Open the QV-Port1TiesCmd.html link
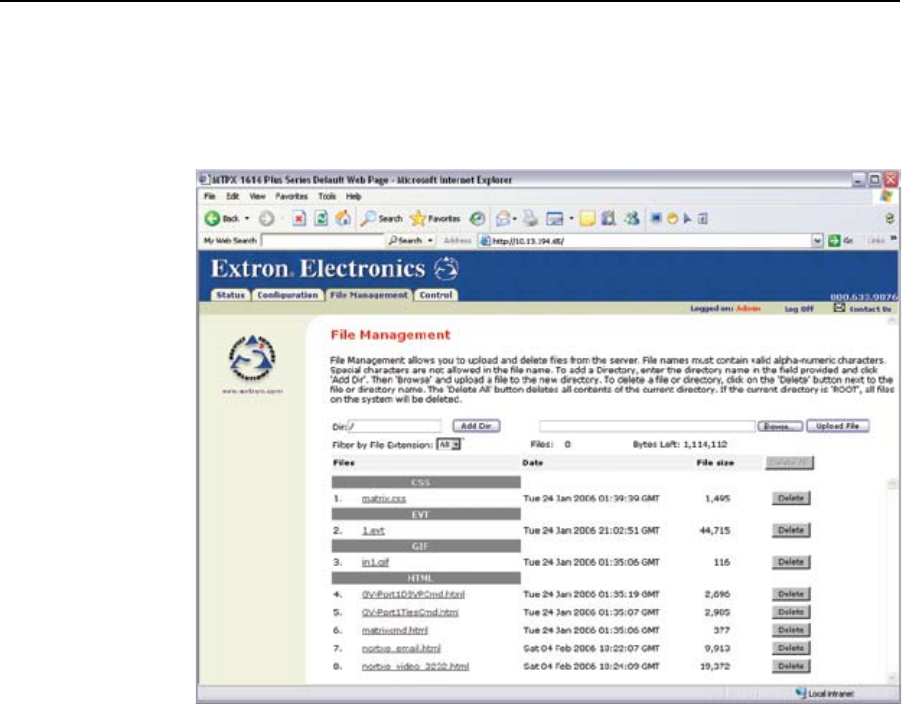 tap(410, 613)
